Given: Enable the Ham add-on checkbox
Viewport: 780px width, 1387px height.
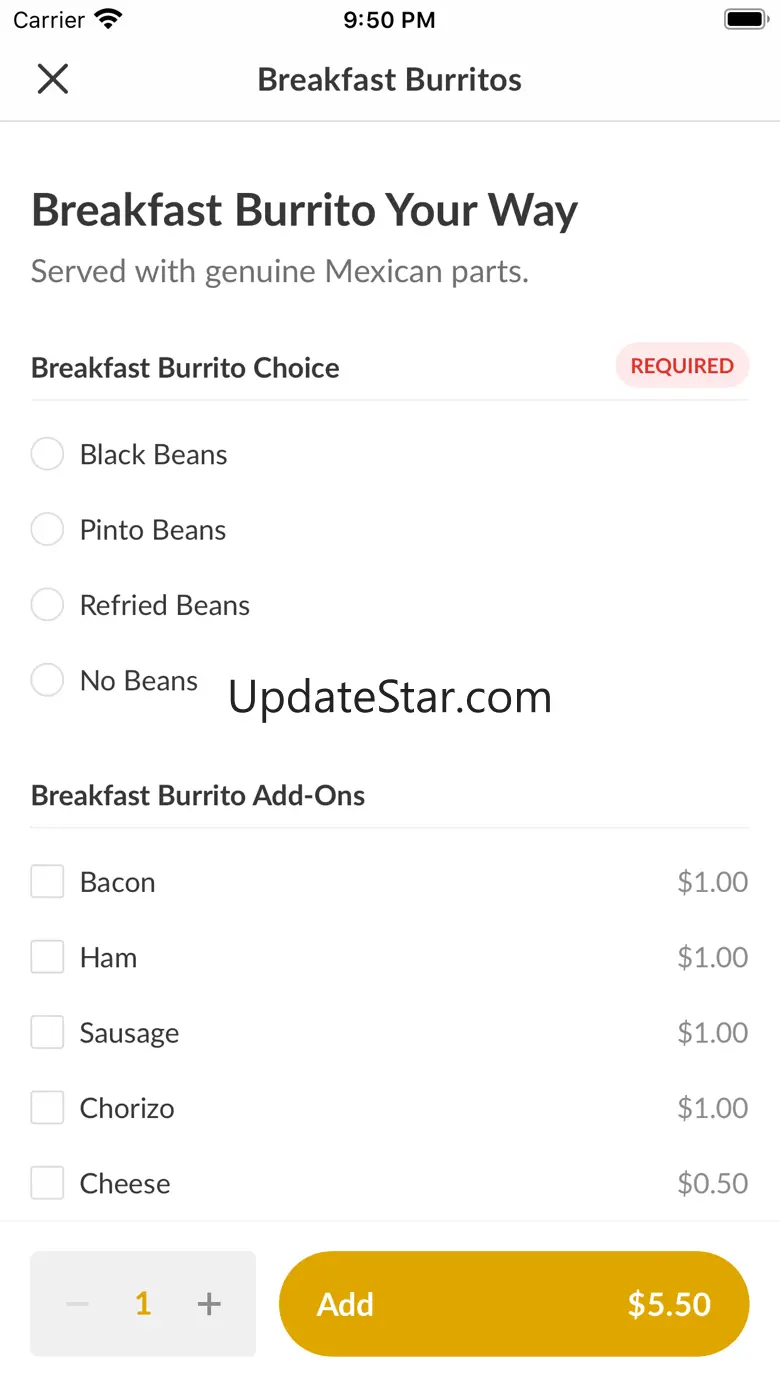Looking at the screenshot, I should click(x=47, y=957).
